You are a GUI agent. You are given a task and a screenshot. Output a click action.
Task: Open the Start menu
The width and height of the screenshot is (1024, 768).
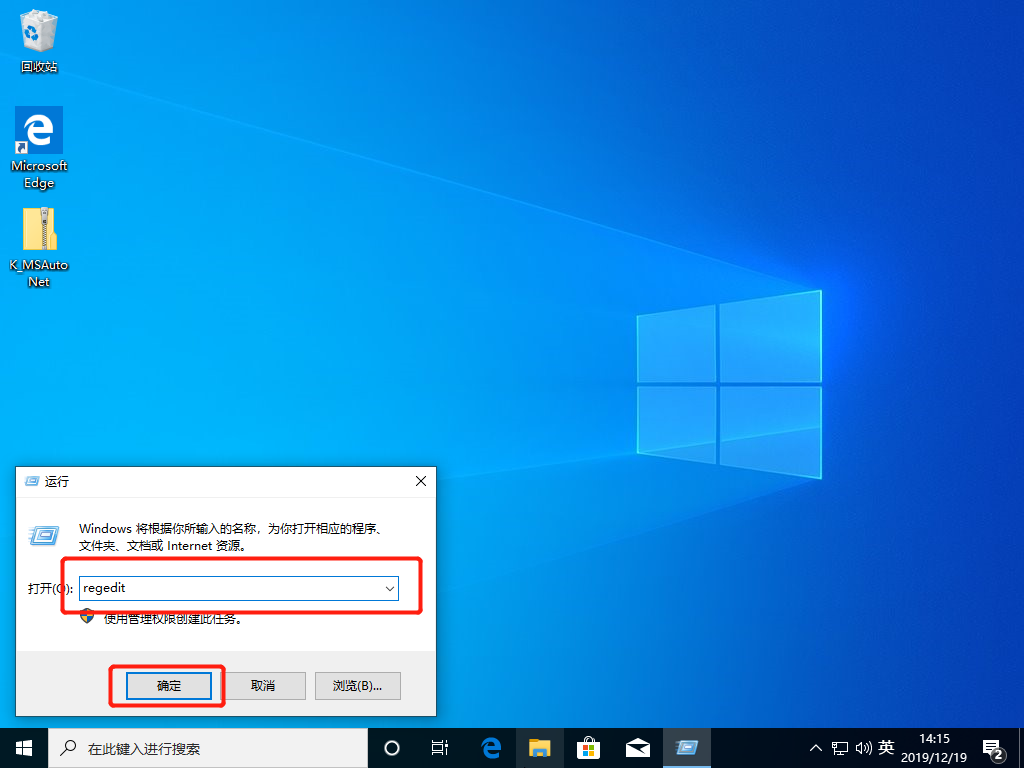point(22,747)
